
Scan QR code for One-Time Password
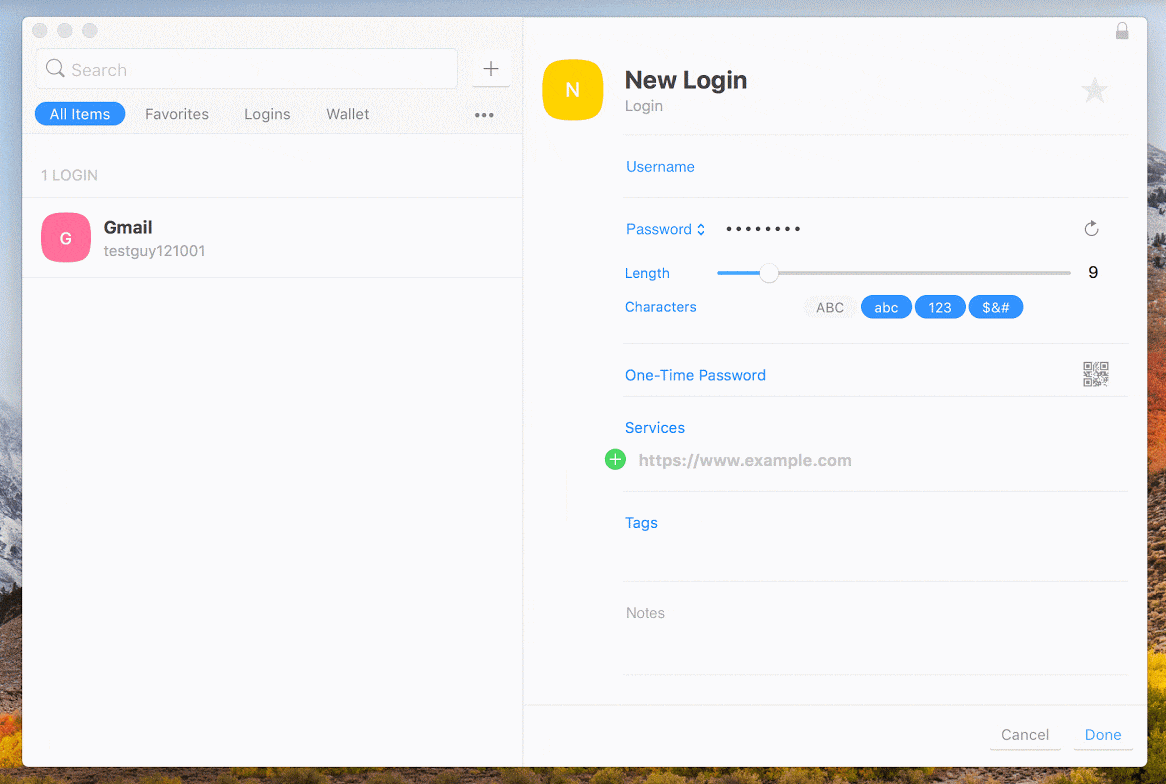[x=1095, y=374]
